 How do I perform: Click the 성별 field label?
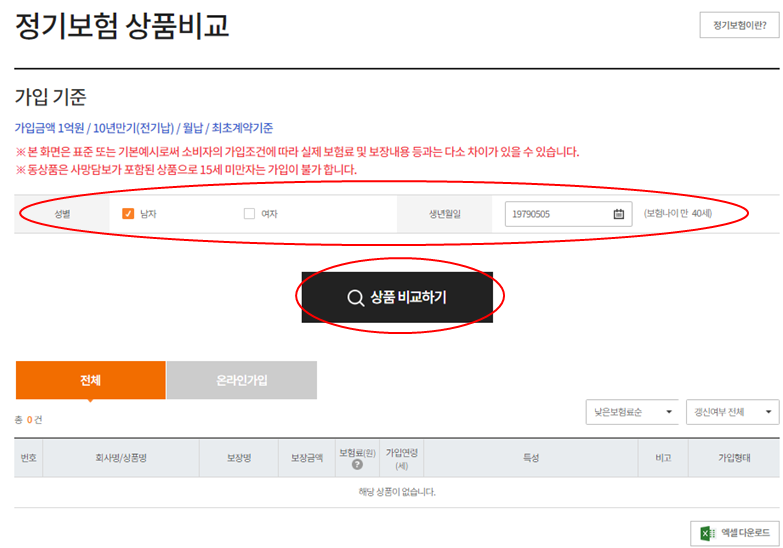(x=62, y=214)
